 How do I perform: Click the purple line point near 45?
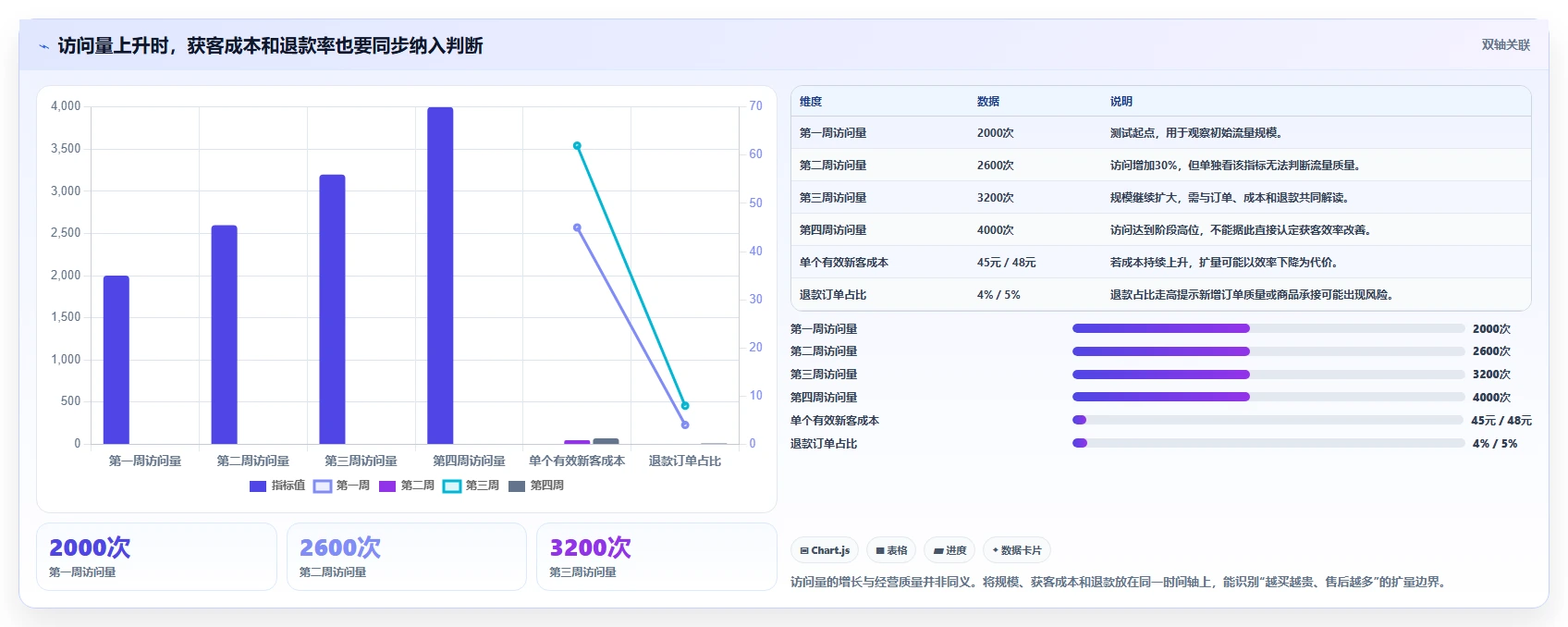(x=577, y=227)
